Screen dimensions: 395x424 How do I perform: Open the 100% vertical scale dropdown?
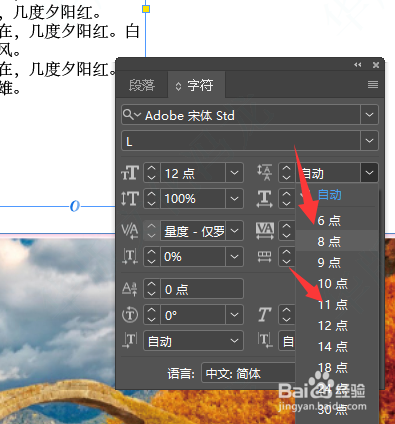pyautogui.click(x=234, y=198)
